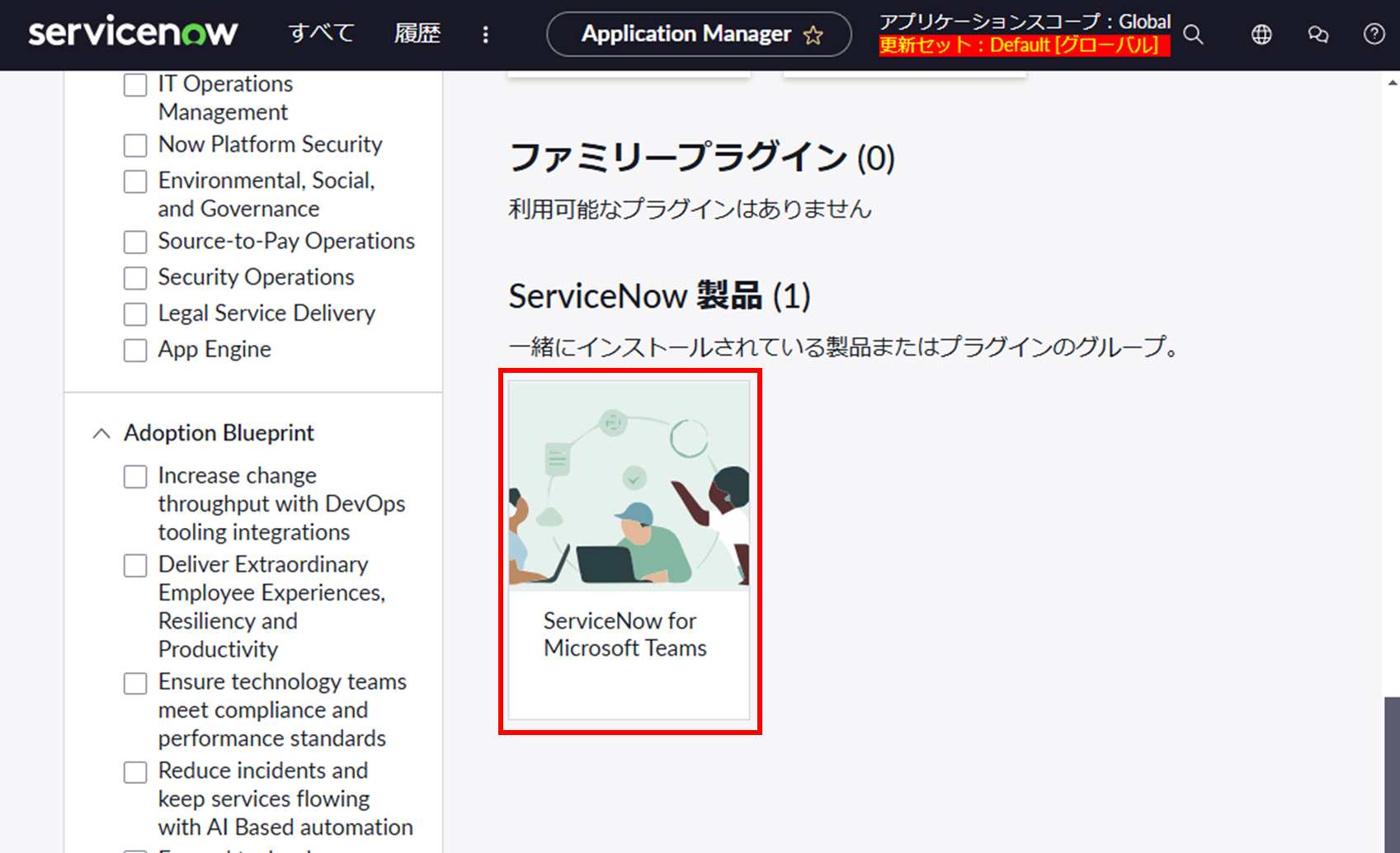
Task: Click the ServiceNow logo
Action: coord(133,33)
